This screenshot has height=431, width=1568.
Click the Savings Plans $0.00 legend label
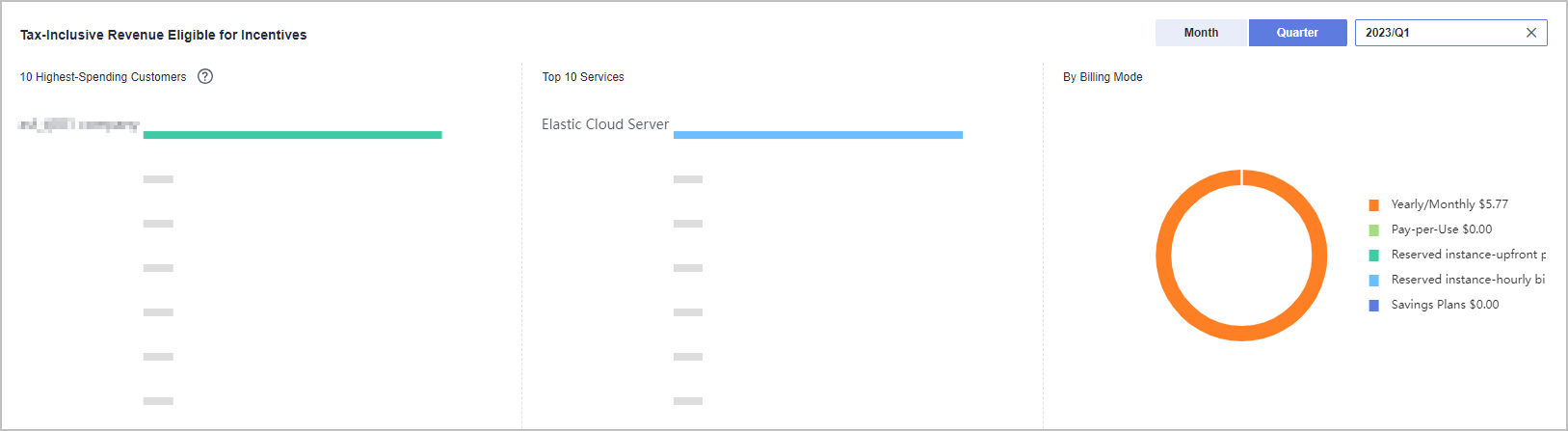coord(1445,305)
